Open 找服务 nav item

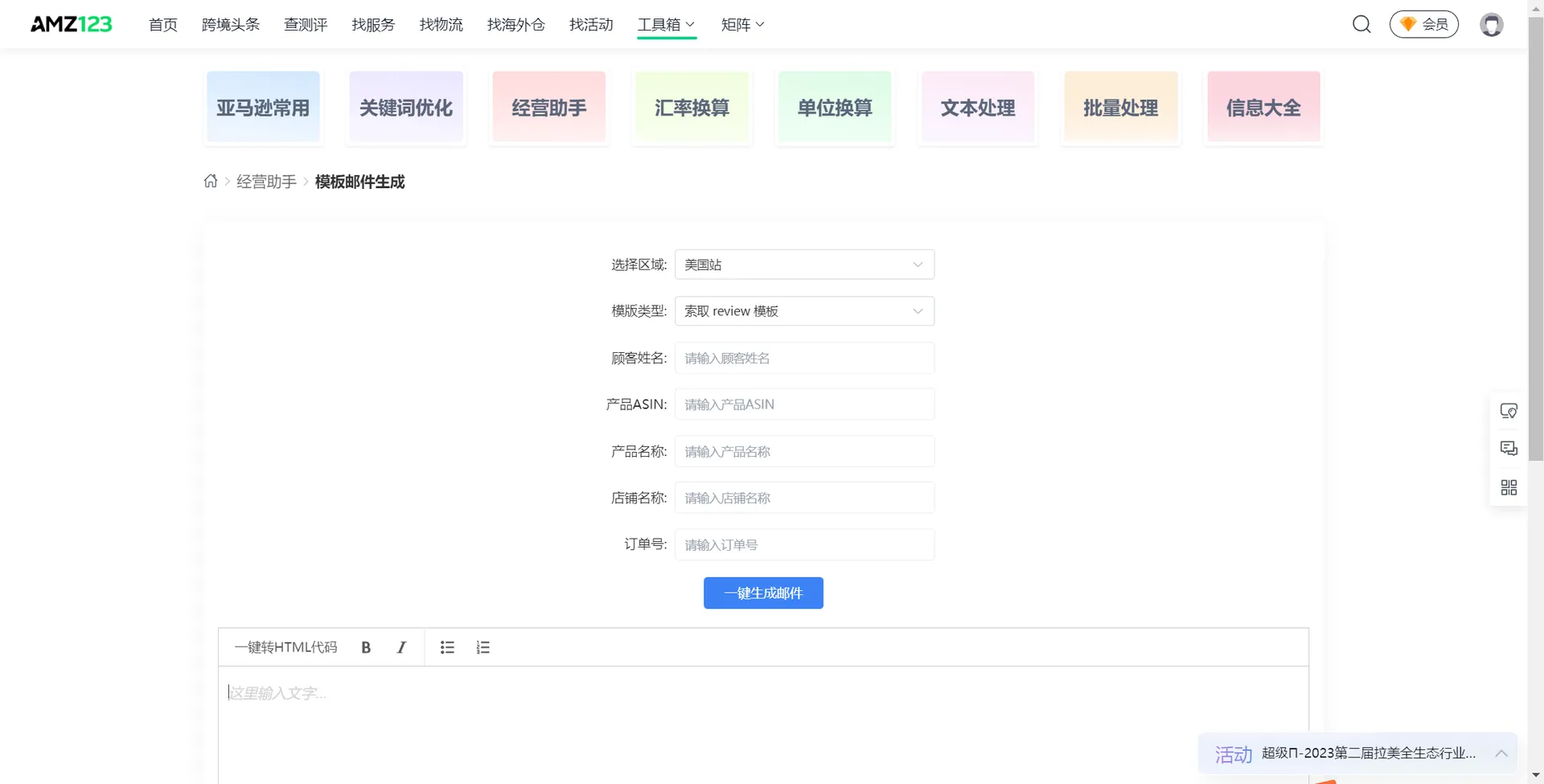pyautogui.click(x=373, y=24)
